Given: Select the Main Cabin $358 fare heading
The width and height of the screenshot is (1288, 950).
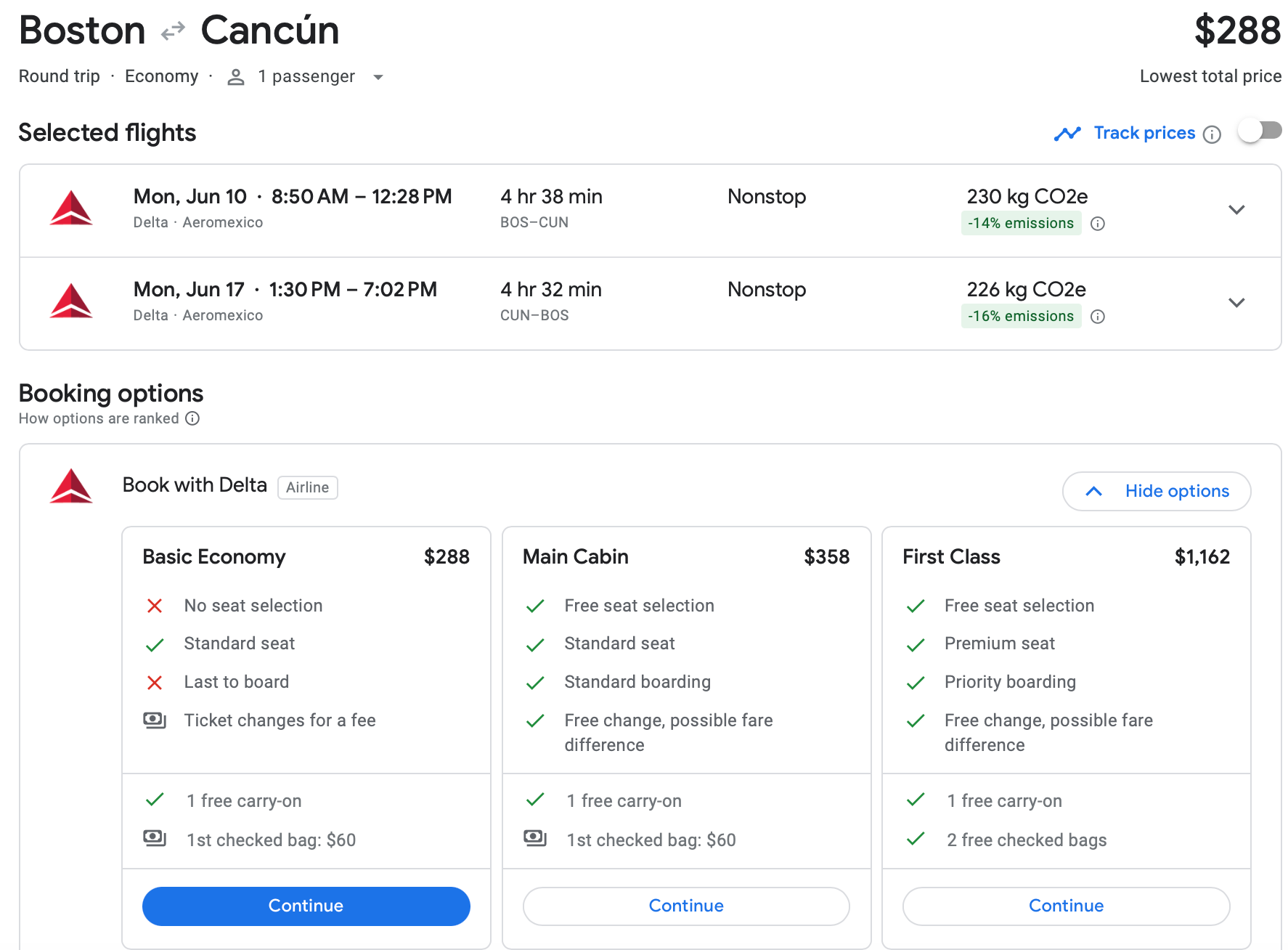Looking at the screenshot, I should click(685, 557).
